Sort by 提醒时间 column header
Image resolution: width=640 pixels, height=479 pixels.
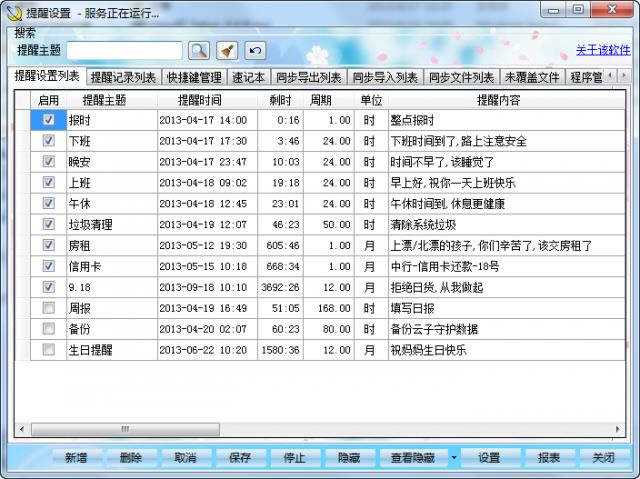coord(200,100)
